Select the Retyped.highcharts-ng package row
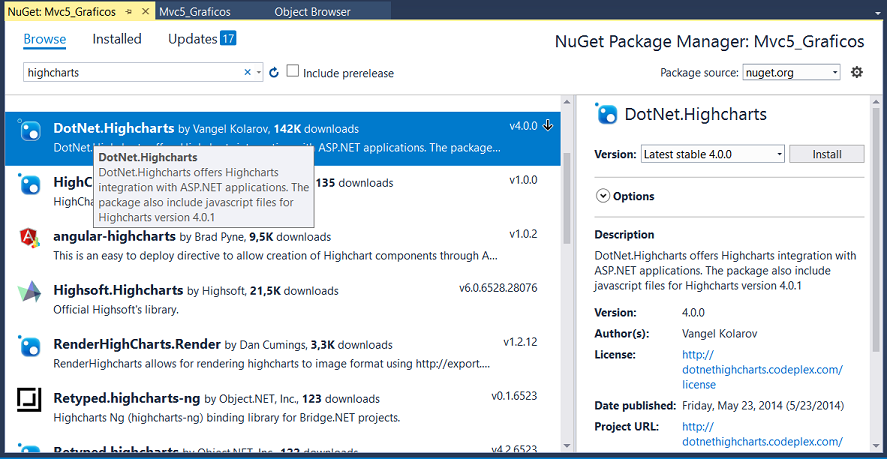The width and height of the screenshot is (887, 459). [282, 407]
